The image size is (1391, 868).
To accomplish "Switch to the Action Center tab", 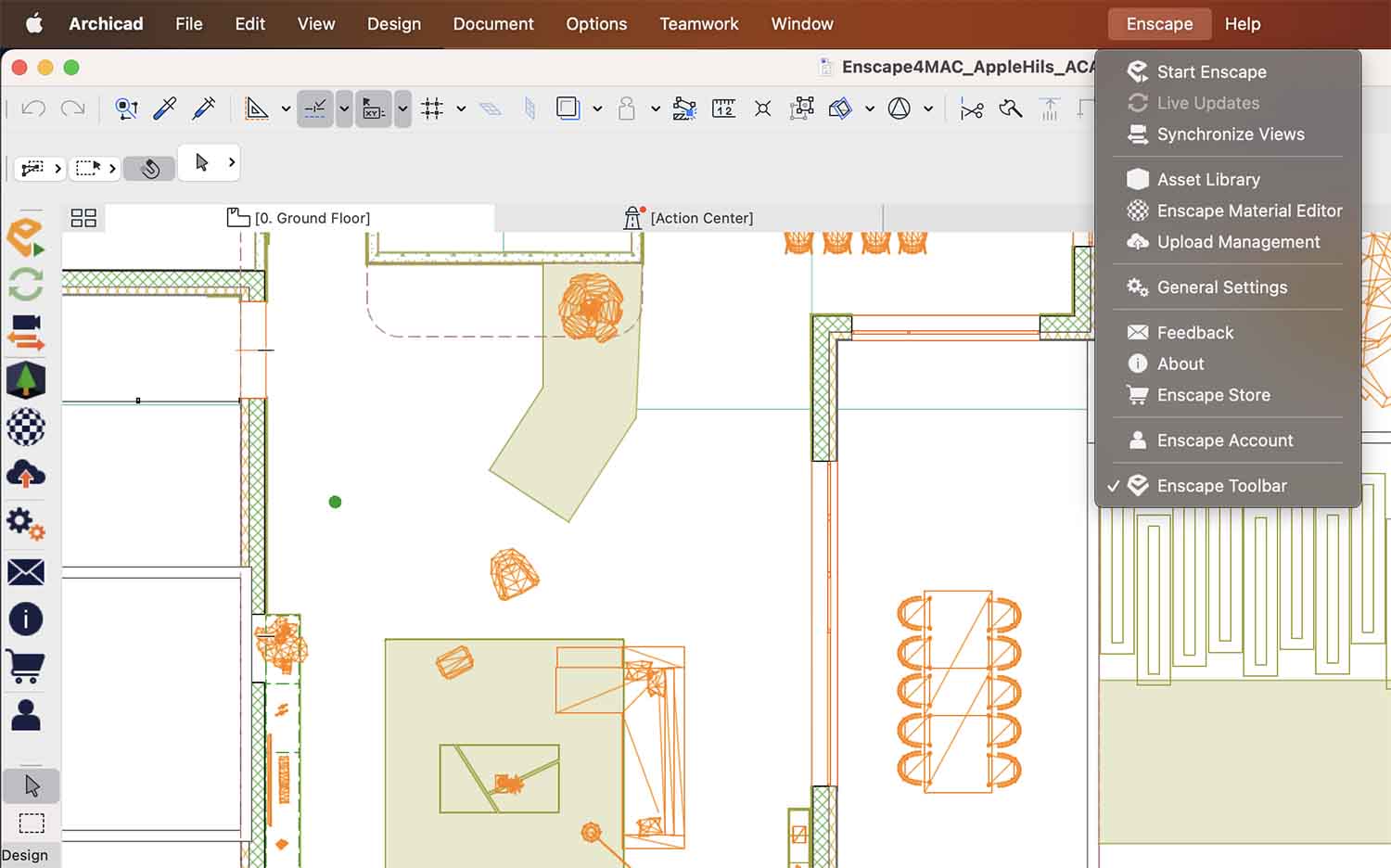I will [x=701, y=218].
